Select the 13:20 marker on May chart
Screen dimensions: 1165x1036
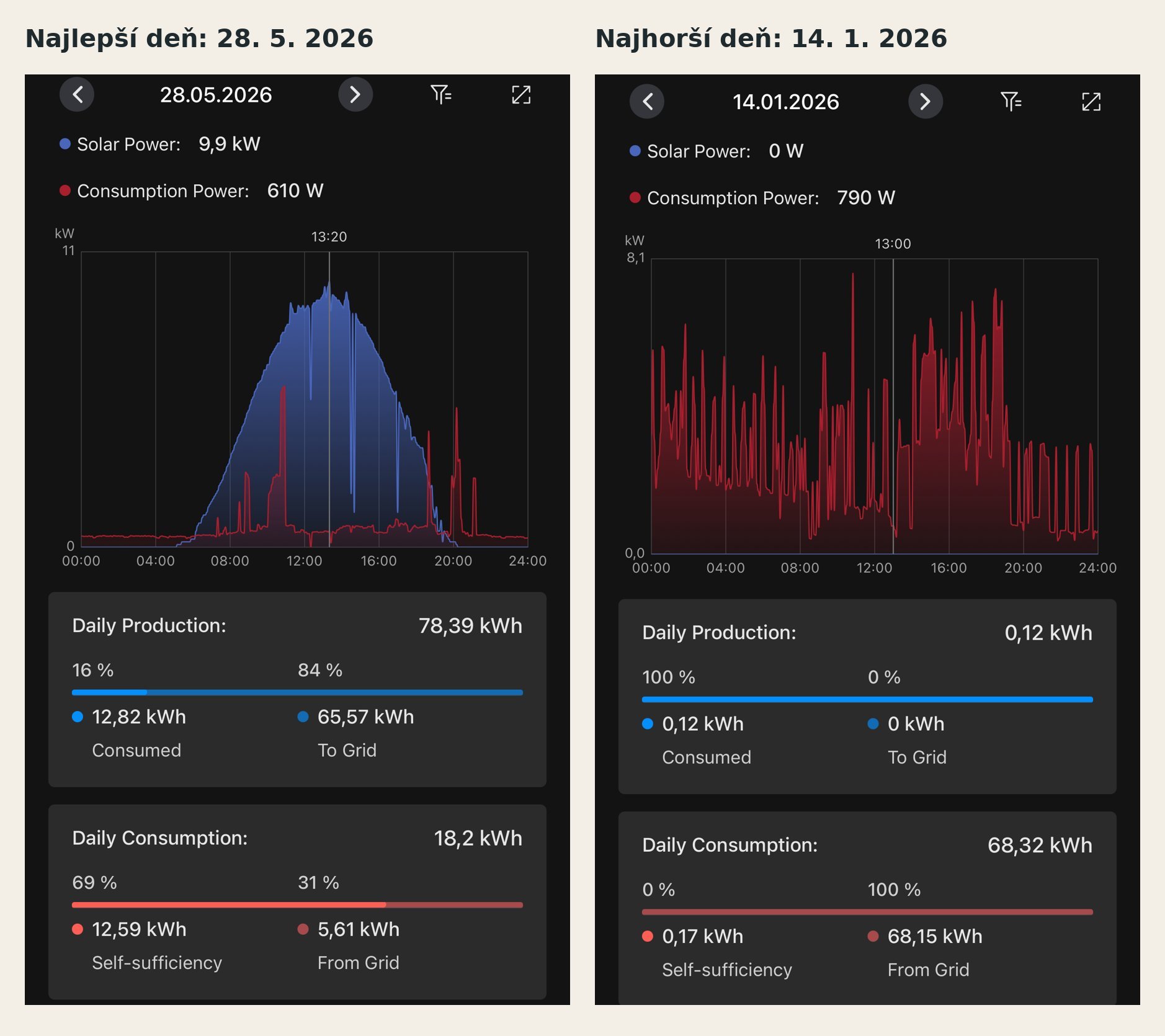tap(329, 236)
